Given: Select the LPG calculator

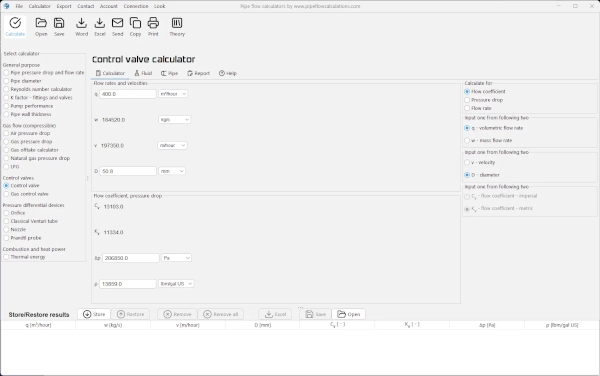Looking at the screenshot, I should tap(11, 167).
